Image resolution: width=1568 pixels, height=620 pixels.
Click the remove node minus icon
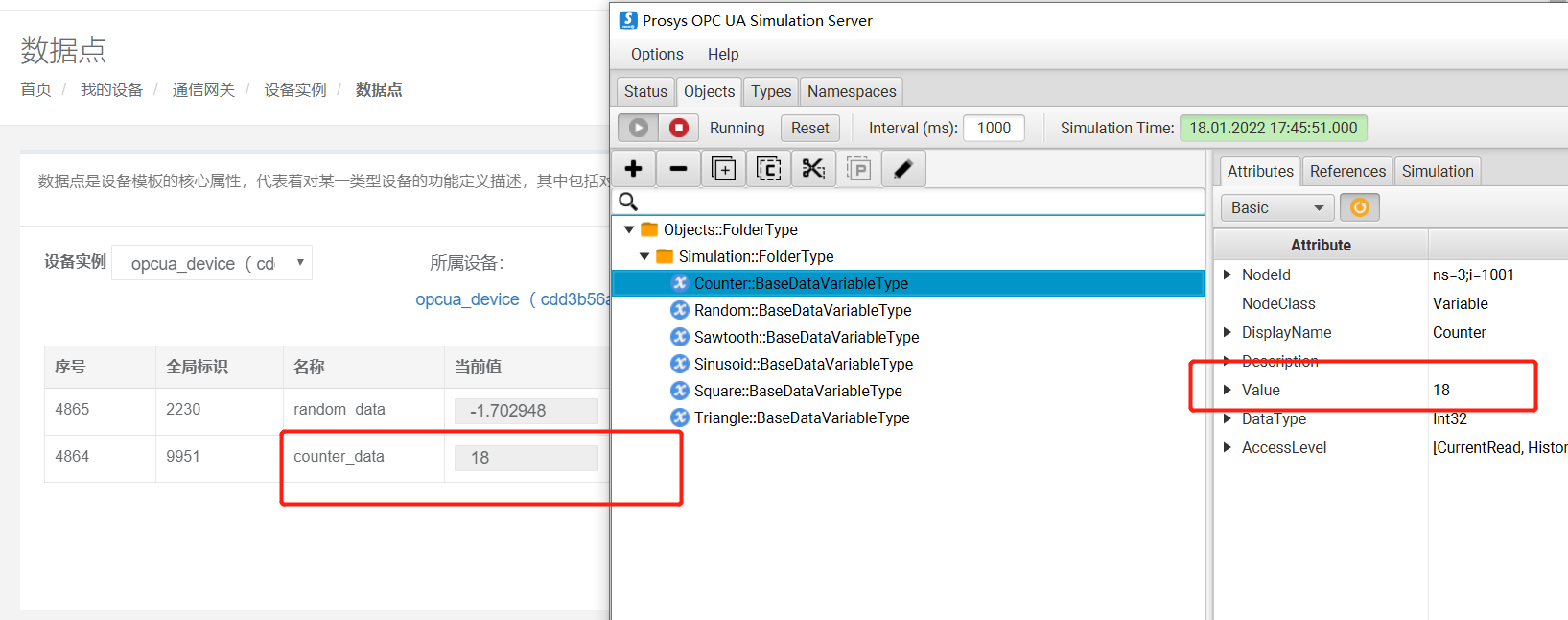point(678,169)
